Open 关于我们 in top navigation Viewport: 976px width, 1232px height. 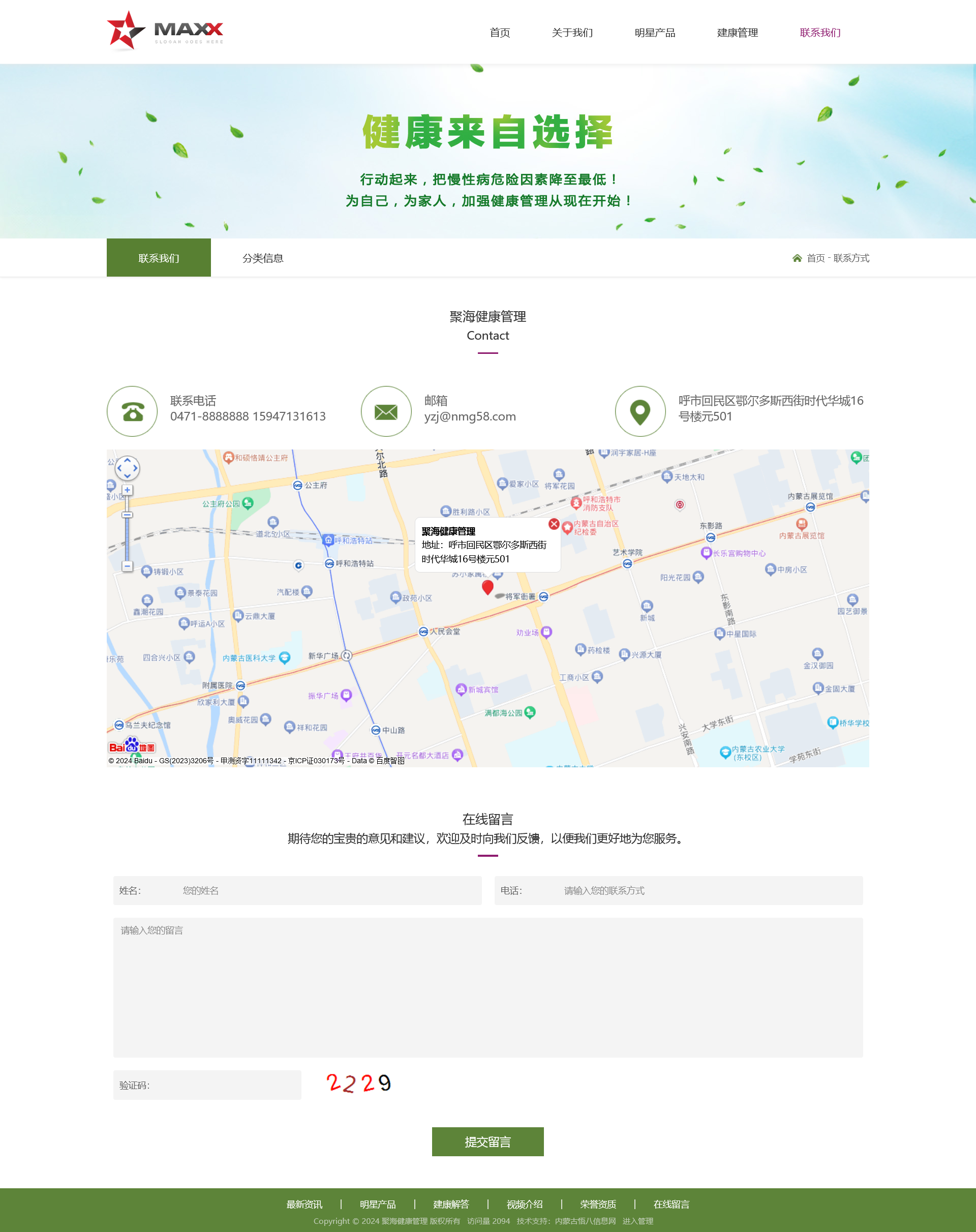tap(572, 33)
